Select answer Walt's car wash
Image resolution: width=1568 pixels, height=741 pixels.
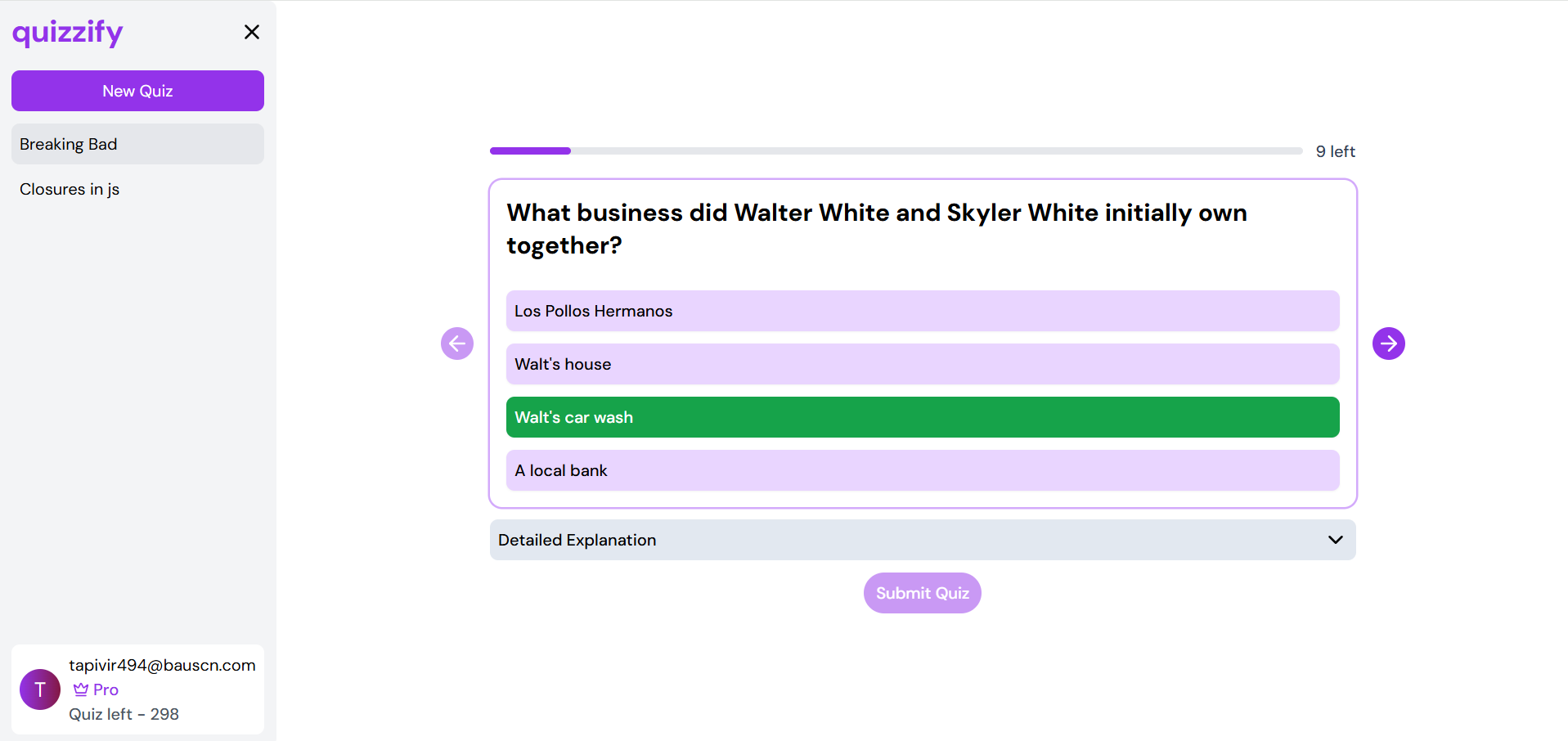923,417
